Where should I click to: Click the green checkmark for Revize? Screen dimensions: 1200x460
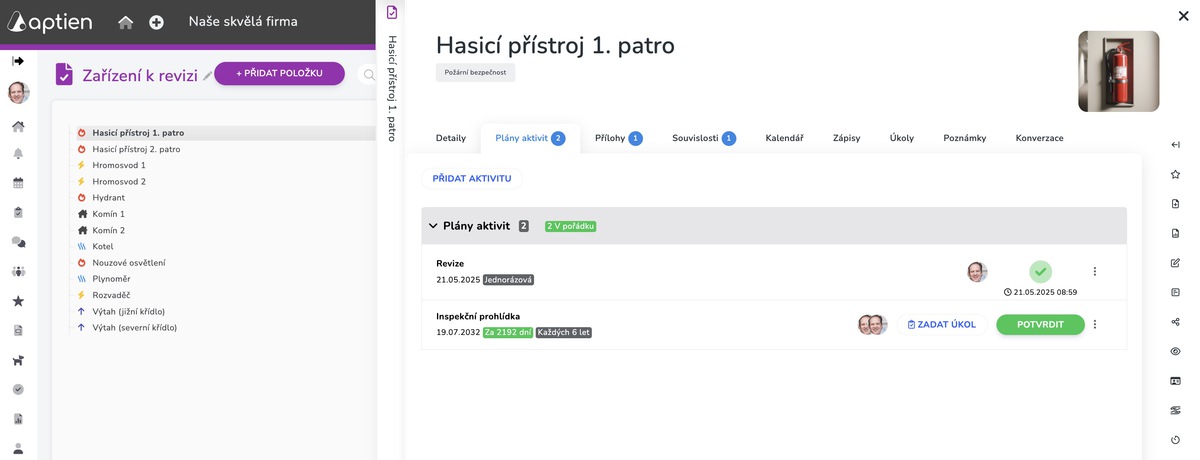point(1041,271)
